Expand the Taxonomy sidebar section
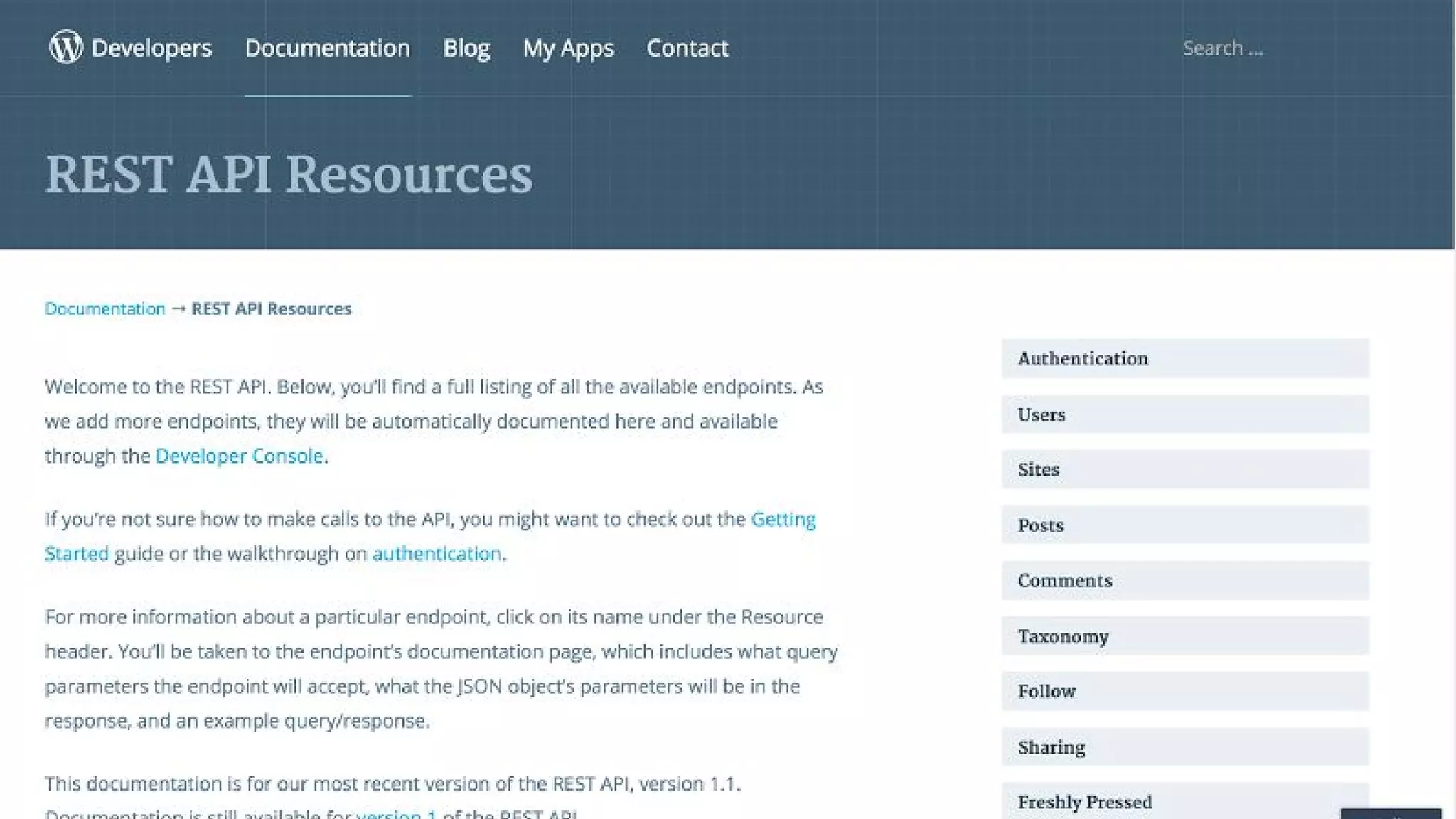Viewport: 1456px width, 819px height. click(1184, 636)
